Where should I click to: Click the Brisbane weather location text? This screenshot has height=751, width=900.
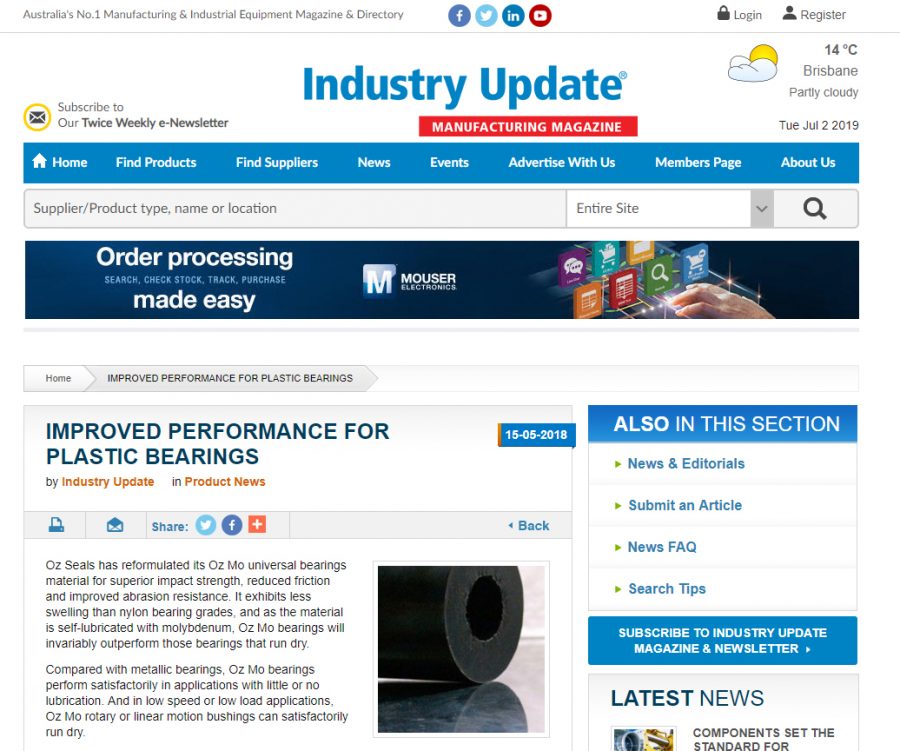click(830, 71)
